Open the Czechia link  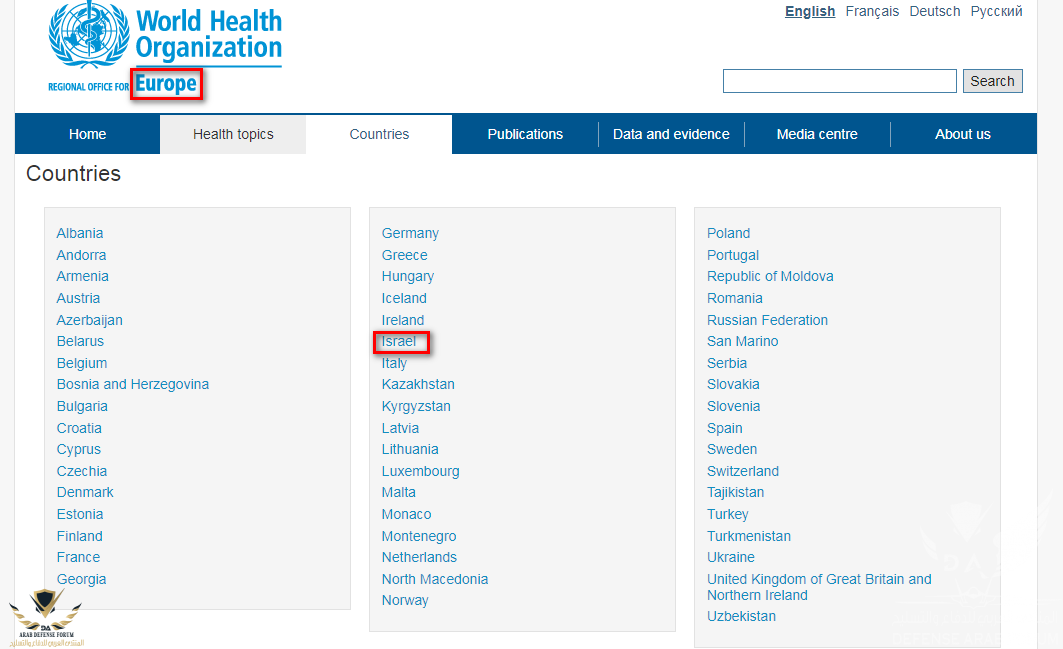pyautogui.click(x=82, y=471)
